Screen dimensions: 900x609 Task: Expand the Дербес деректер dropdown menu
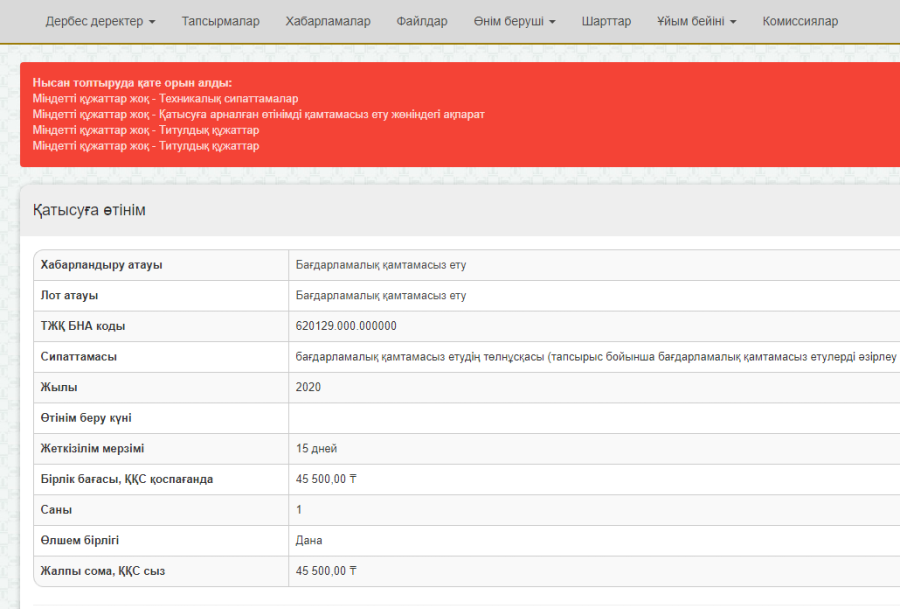click(100, 21)
